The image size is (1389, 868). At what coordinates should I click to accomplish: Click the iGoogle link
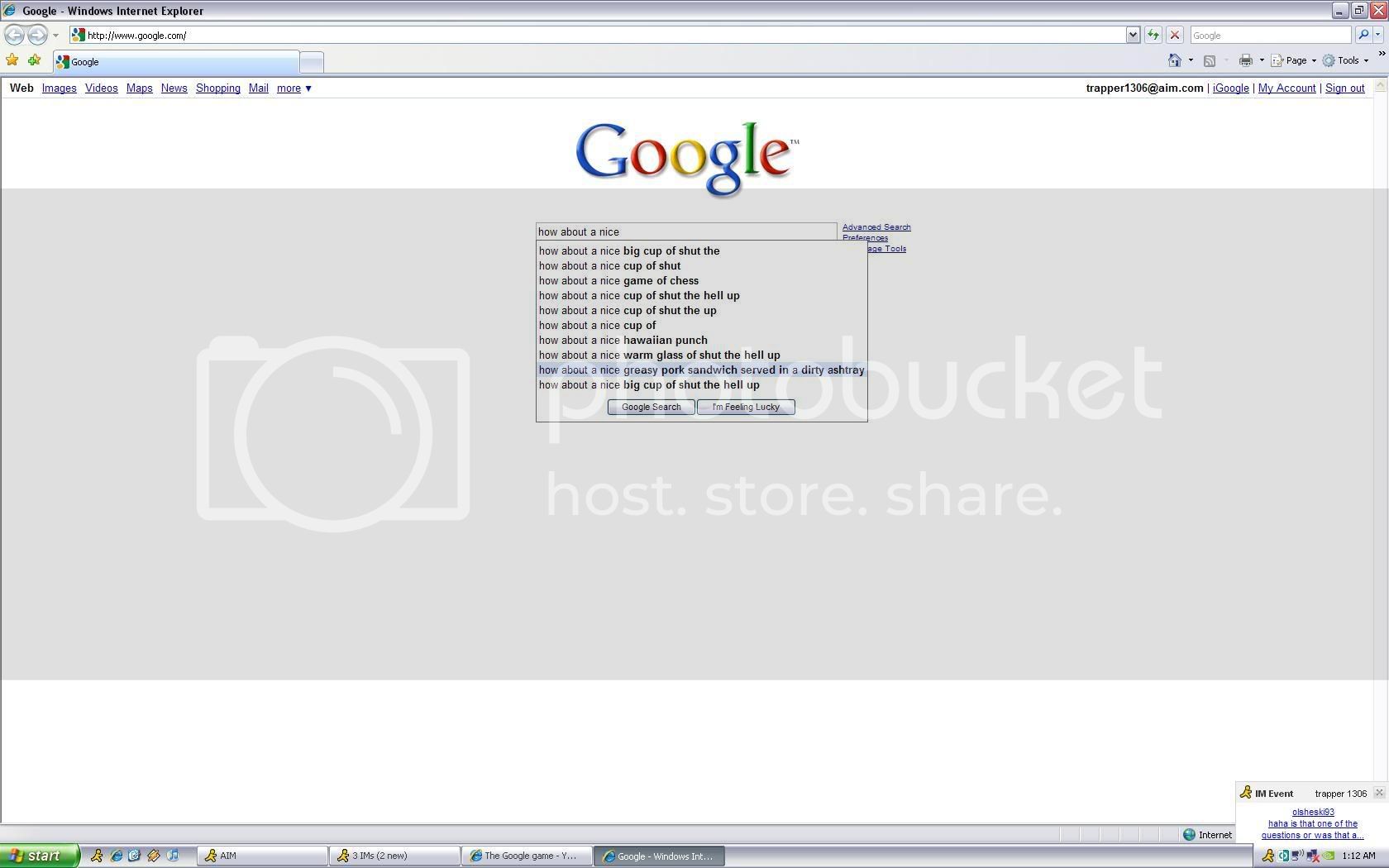(1230, 88)
